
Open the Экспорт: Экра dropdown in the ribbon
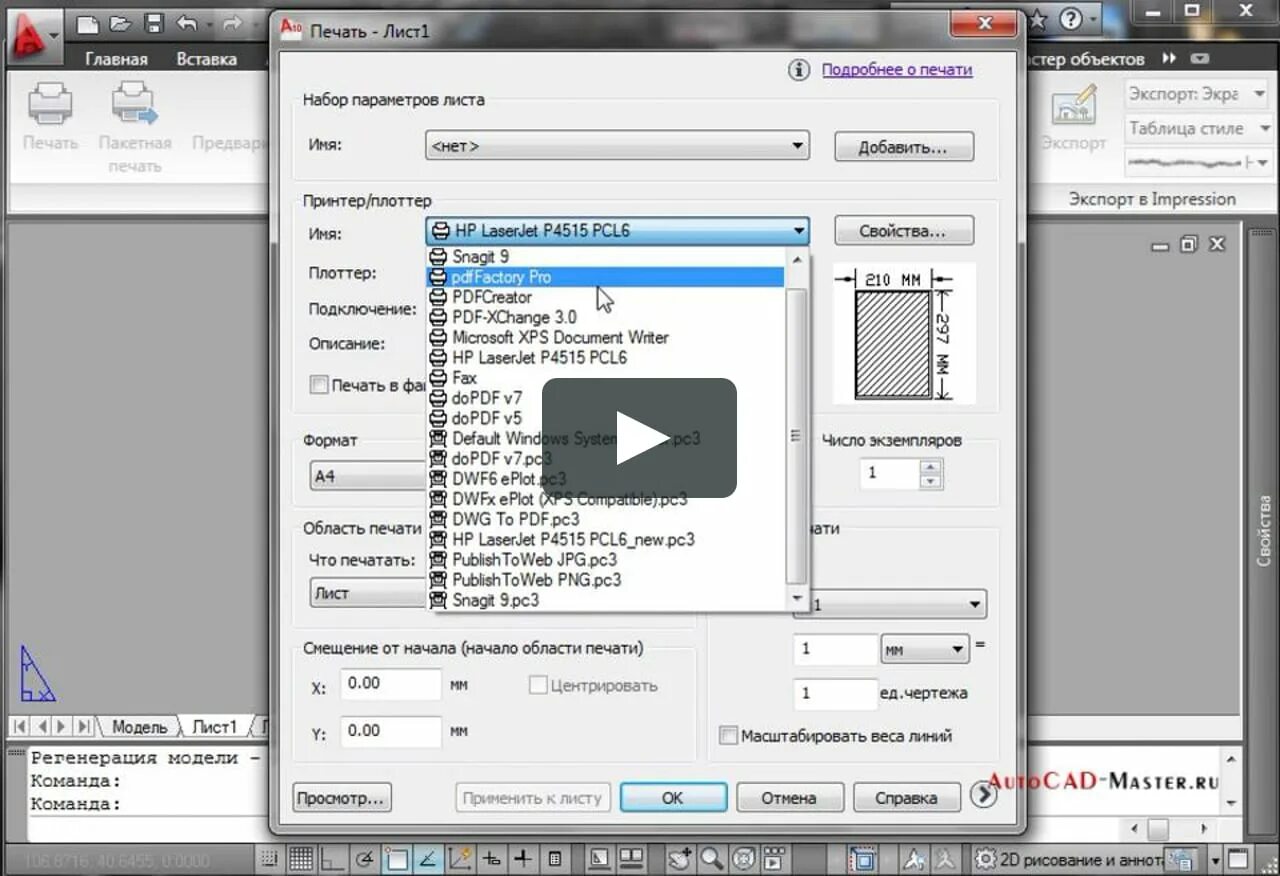point(1198,94)
